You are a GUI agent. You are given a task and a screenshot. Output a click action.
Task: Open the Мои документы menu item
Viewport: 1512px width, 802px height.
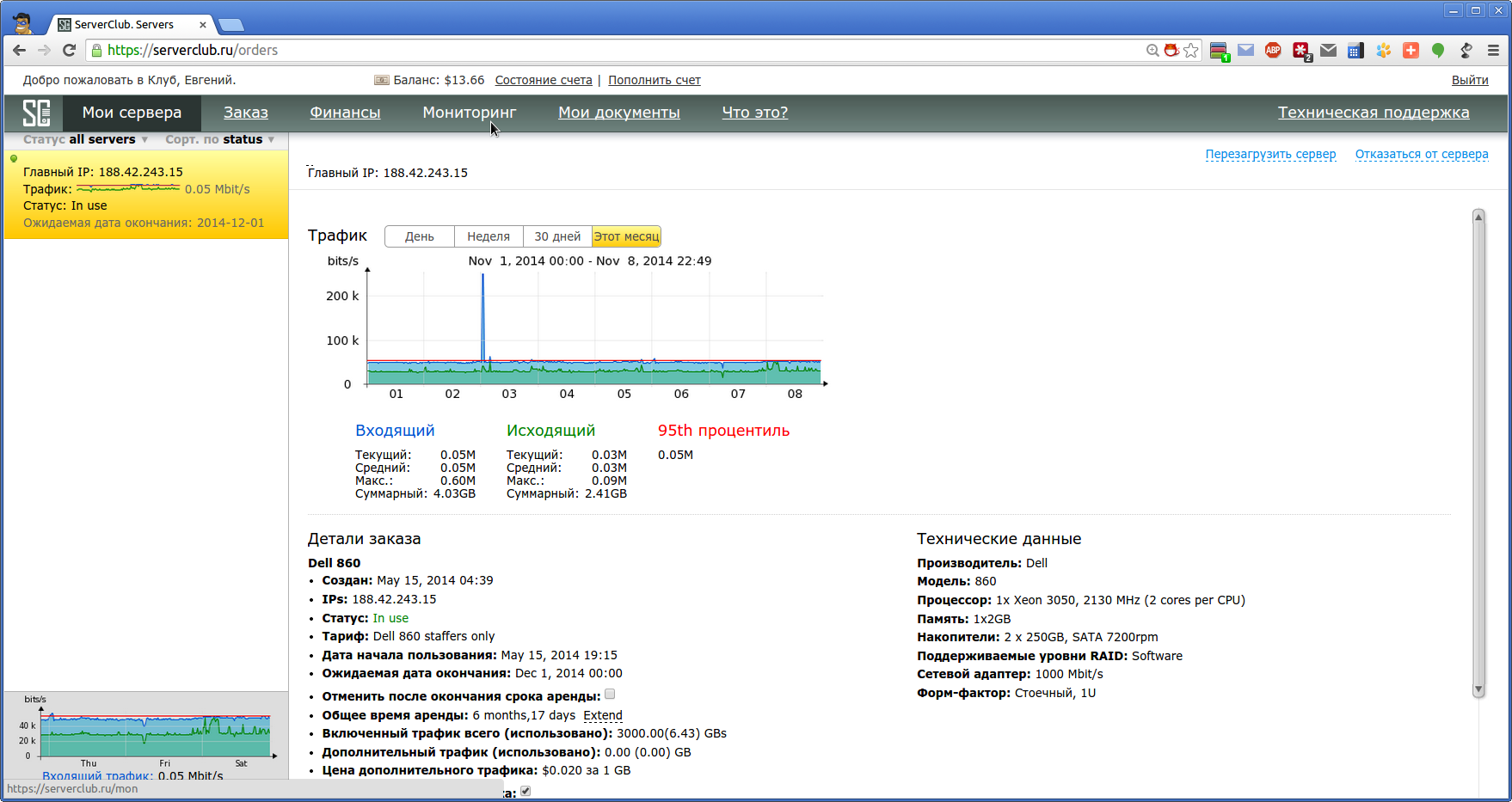click(x=619, y=113)
